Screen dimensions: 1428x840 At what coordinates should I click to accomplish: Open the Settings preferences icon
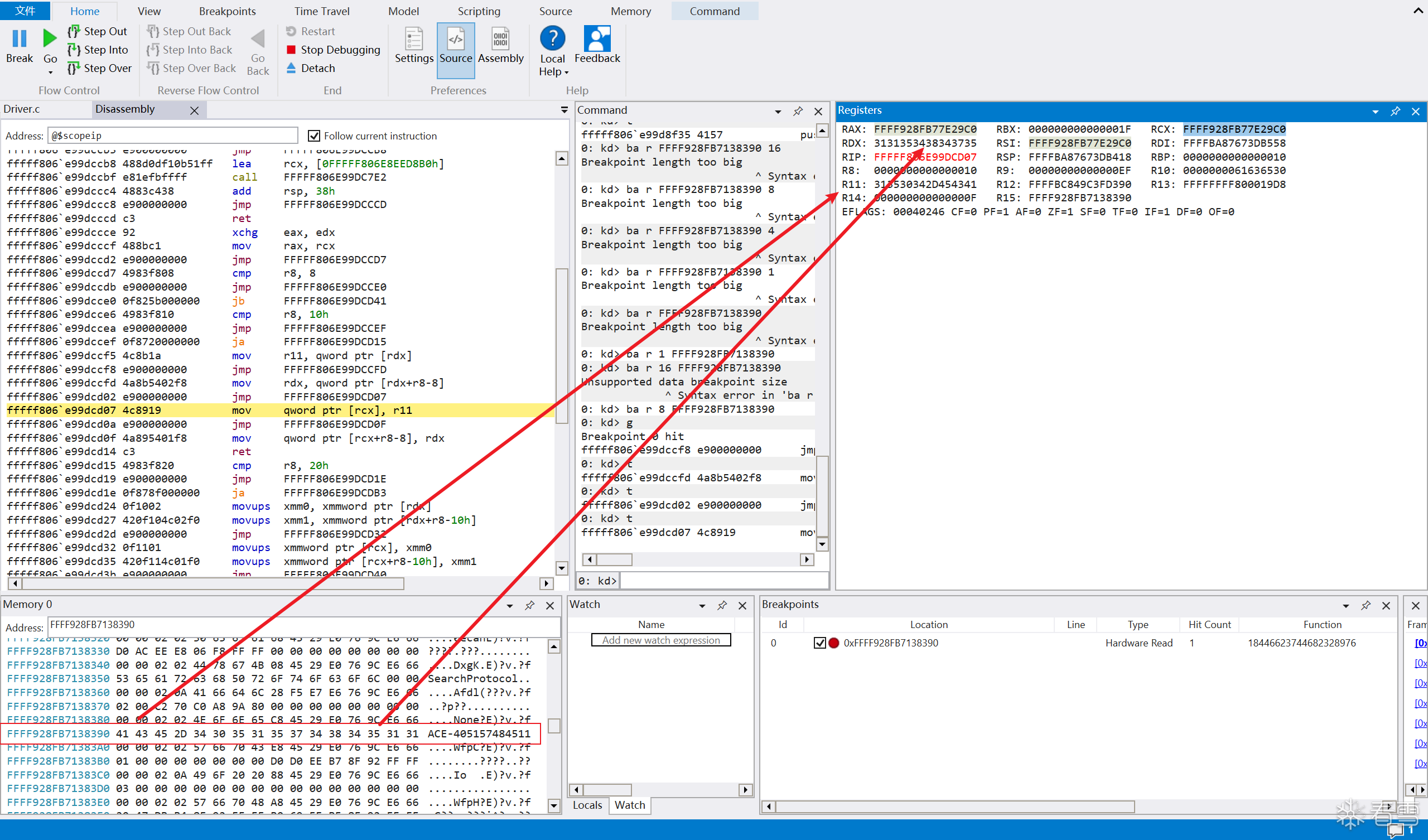coord(414,40)
